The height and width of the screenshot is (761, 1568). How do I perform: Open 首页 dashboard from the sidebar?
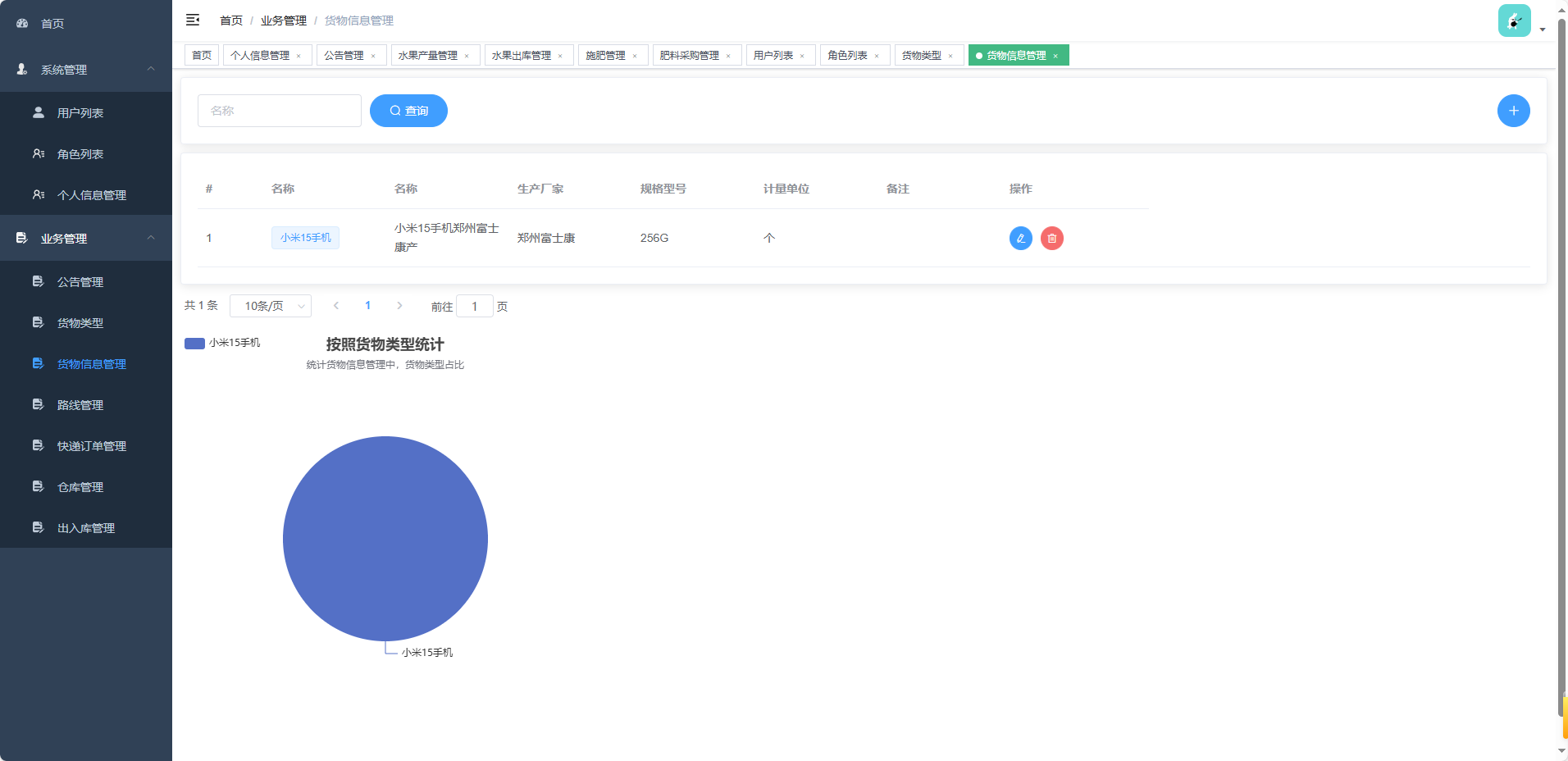click(52, 23)
